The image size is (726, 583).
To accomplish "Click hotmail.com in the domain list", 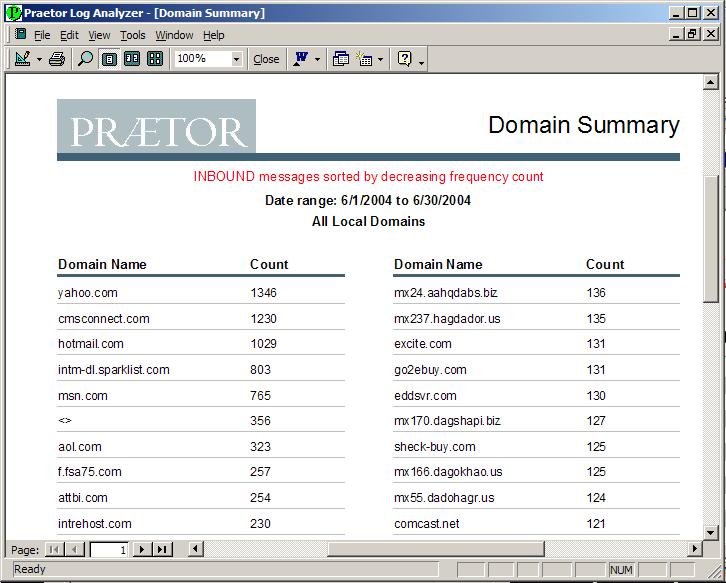I will point(91,344).
